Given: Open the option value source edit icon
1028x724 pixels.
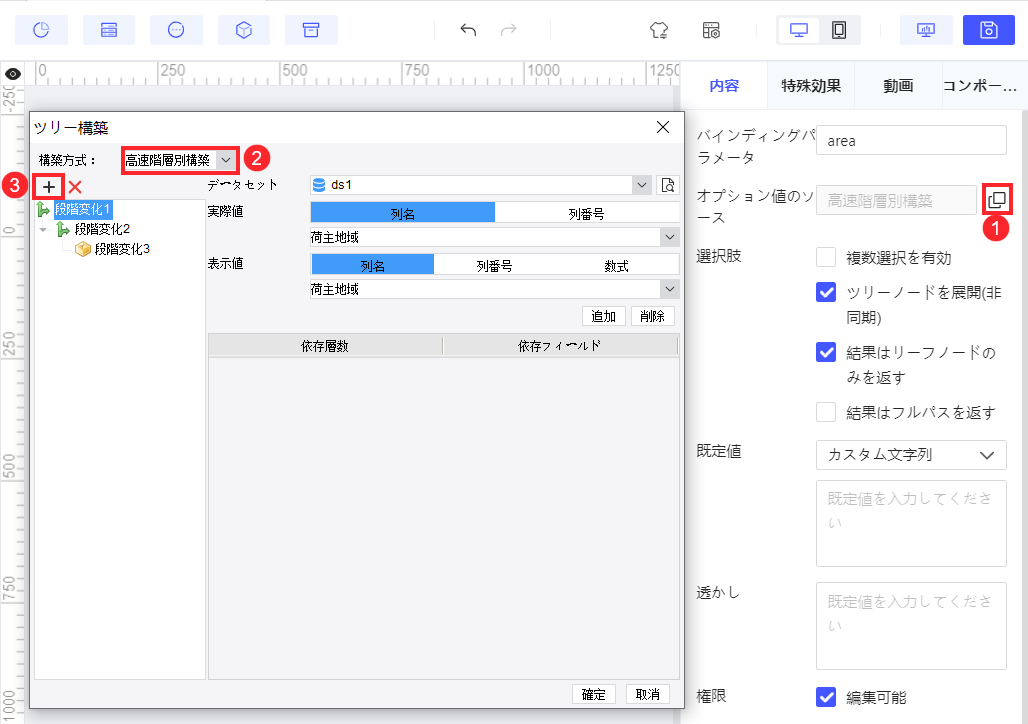Looking at the screenshot, I should (x=997, y=199).
